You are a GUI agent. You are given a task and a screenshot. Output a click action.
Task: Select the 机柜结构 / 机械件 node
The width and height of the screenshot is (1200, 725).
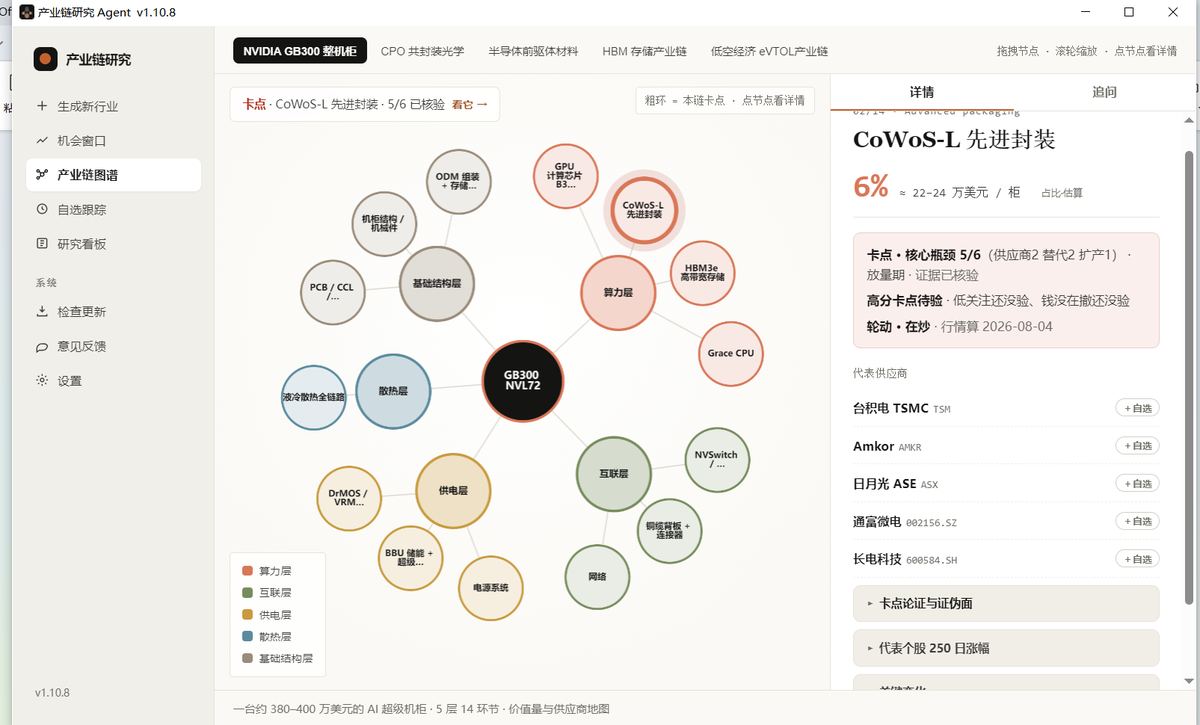point(384,223)
